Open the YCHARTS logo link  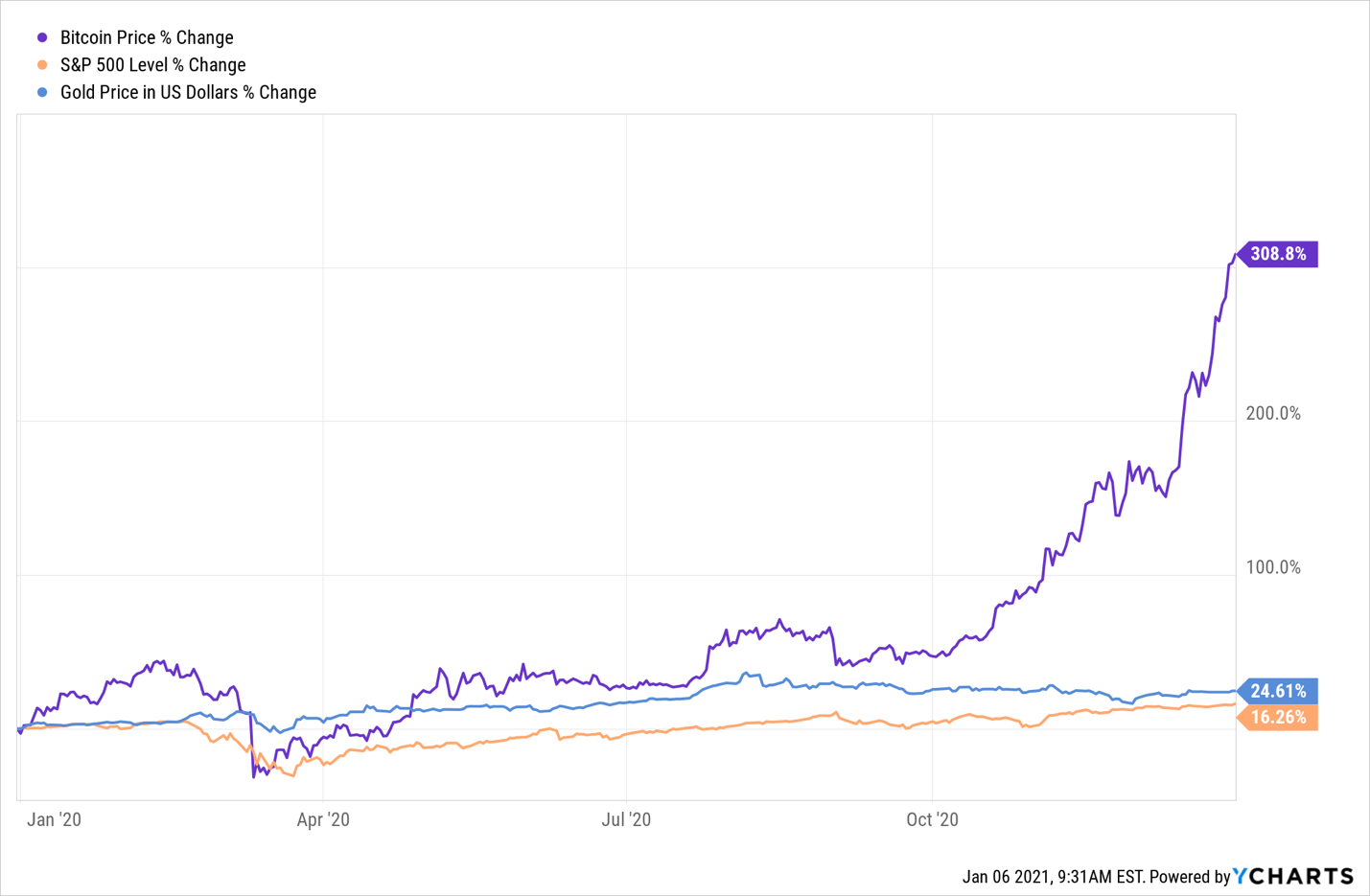(1293, 876)
